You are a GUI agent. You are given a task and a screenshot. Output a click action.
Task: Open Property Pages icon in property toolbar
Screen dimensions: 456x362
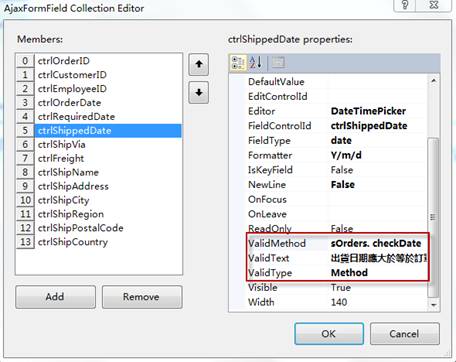(x=278, y=62)
